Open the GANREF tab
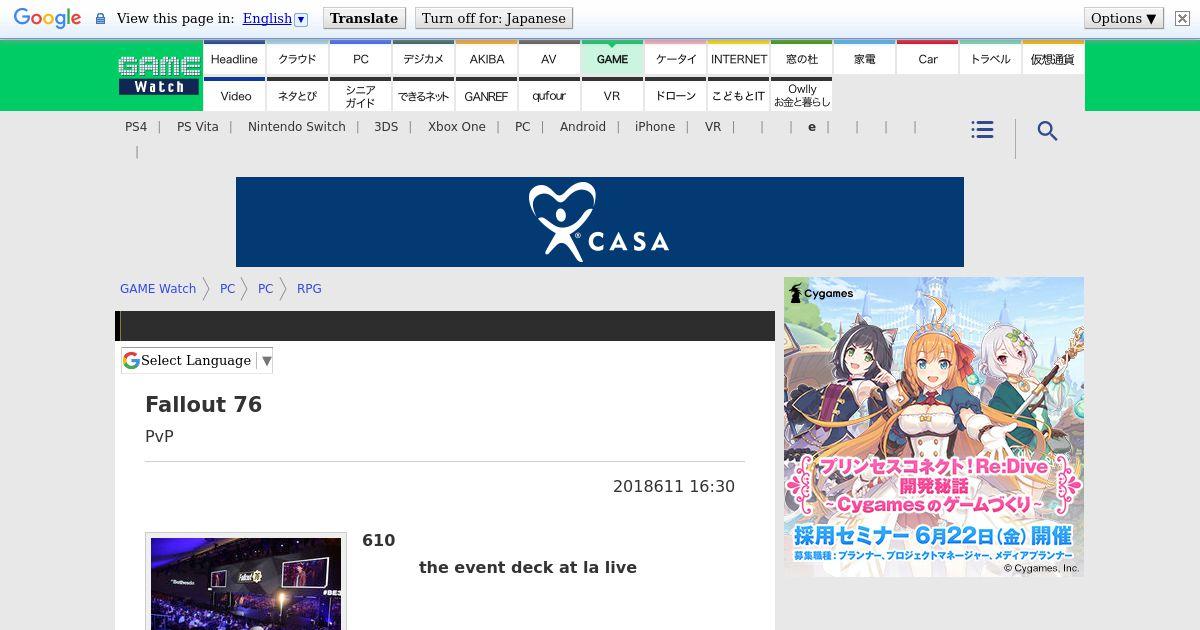Viewport: 1200px width, 630px height. tap(486, 95)
